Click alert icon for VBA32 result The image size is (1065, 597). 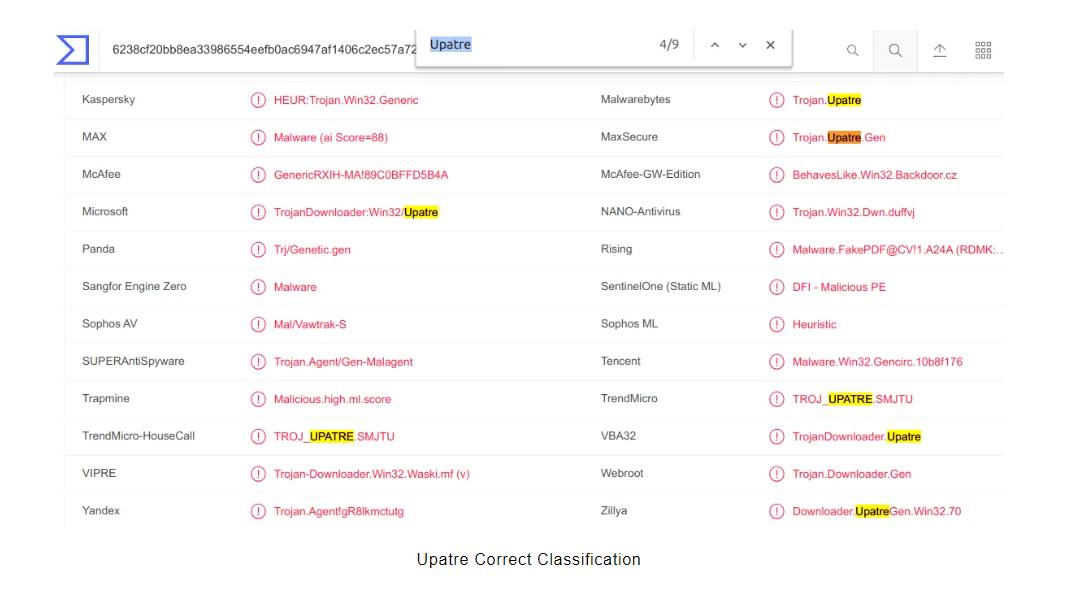[776, 436]
